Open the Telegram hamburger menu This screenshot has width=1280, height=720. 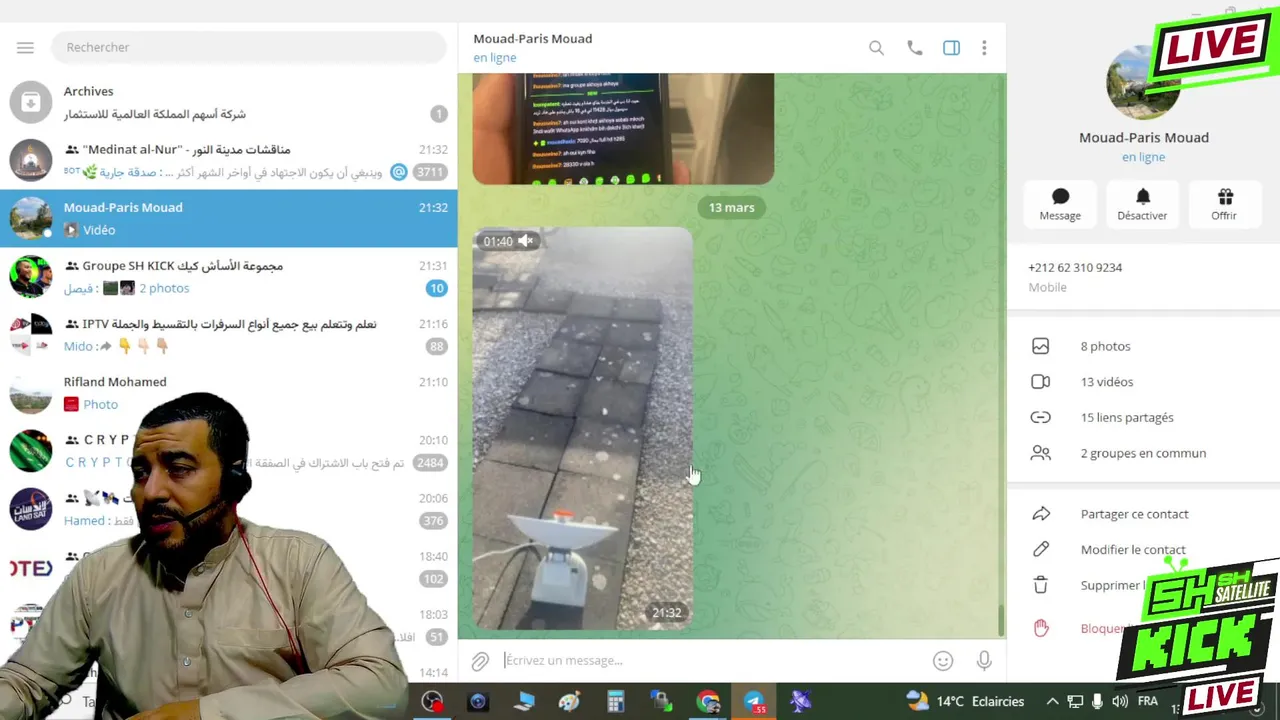pyautogui.click(x=25, y=47)
